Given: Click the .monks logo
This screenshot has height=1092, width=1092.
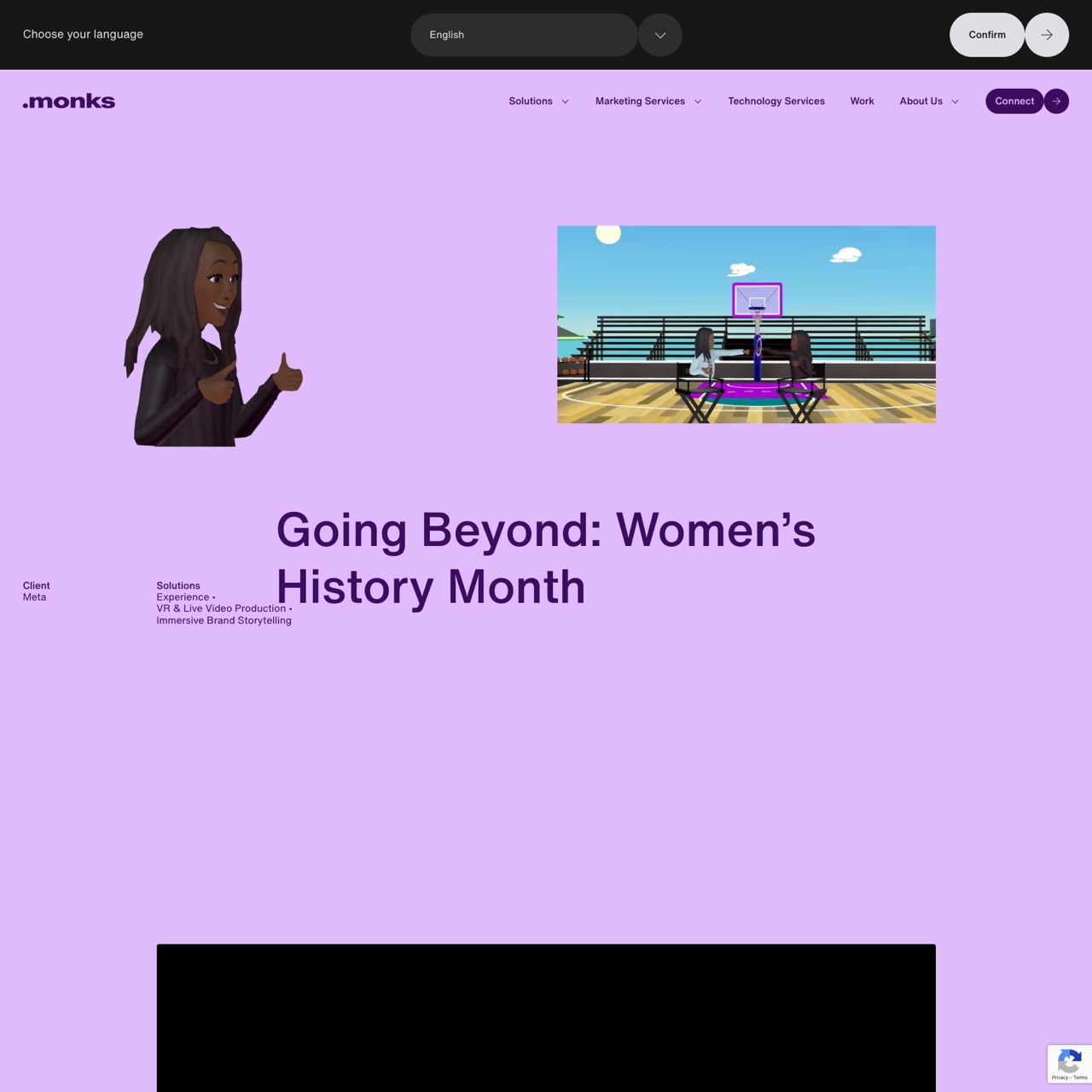Looking at the screenshot, I should pyautogui.click(x=69, y=102).
